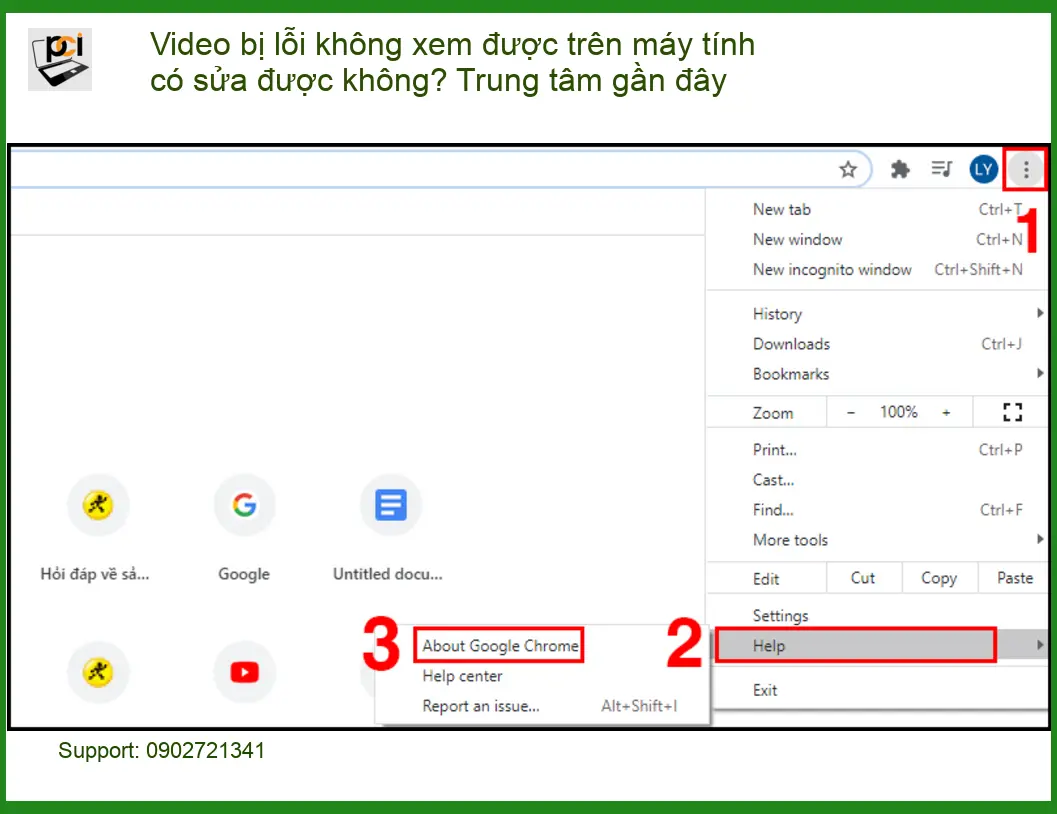Expand the Help submenu arrow
This screenshot has height=814, width=1057.
(1039, 646)
